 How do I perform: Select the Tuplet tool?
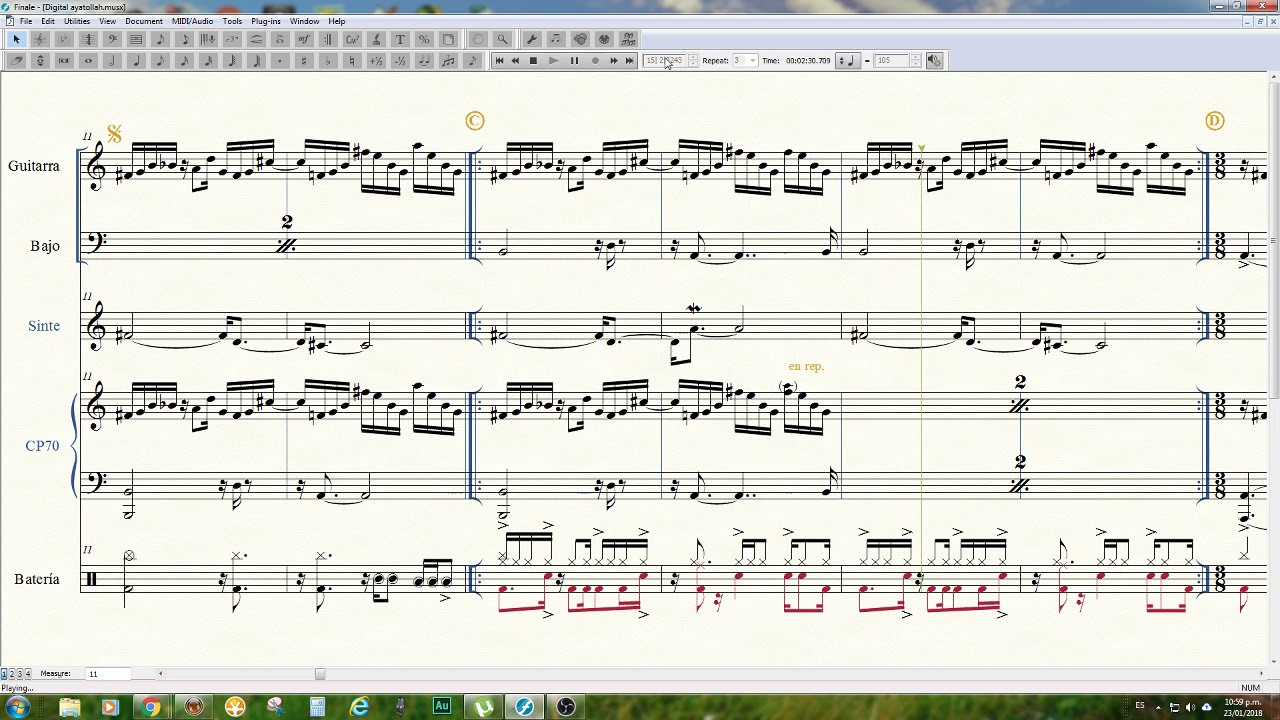pos(232,39)
